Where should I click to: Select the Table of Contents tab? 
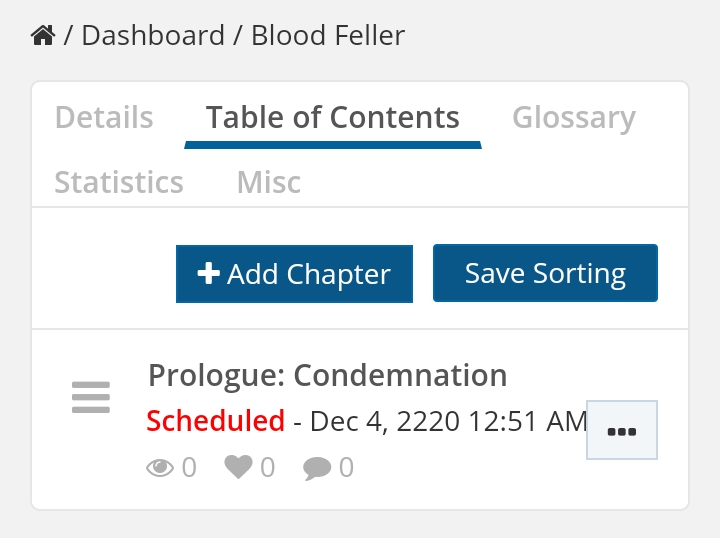click(333, 117)
